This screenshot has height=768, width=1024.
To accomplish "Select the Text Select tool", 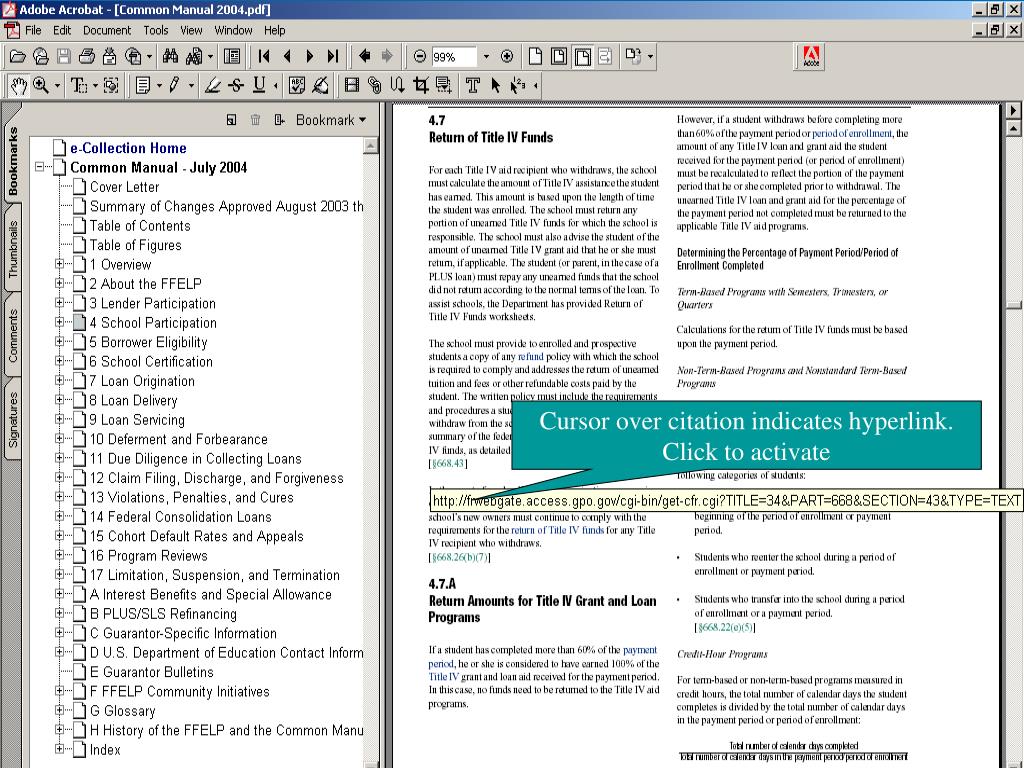I will [79, 86].
